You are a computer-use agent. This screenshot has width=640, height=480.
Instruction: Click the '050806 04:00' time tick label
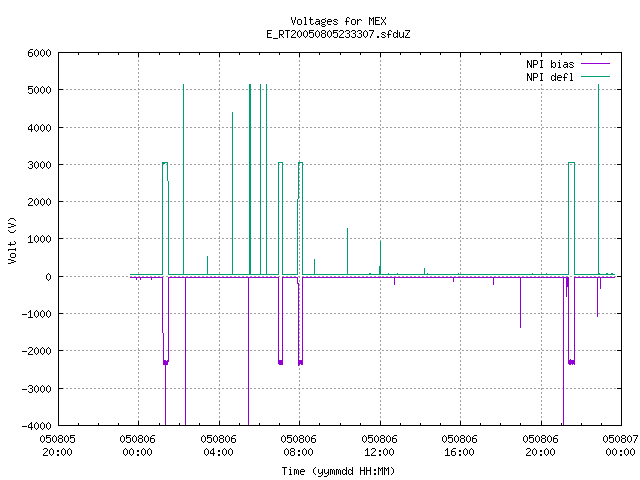tap(218, 446)
